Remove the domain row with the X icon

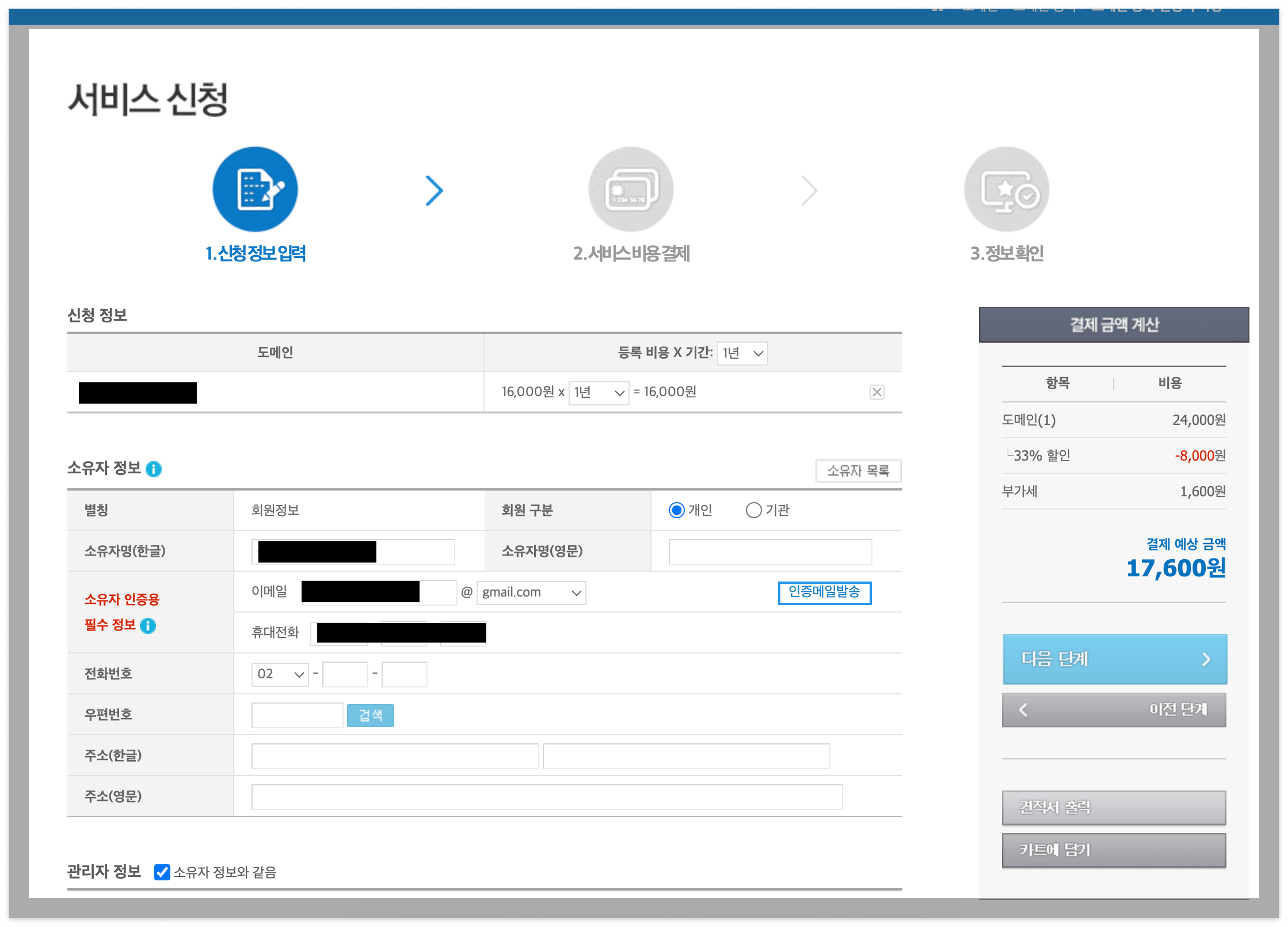[877, 392]
